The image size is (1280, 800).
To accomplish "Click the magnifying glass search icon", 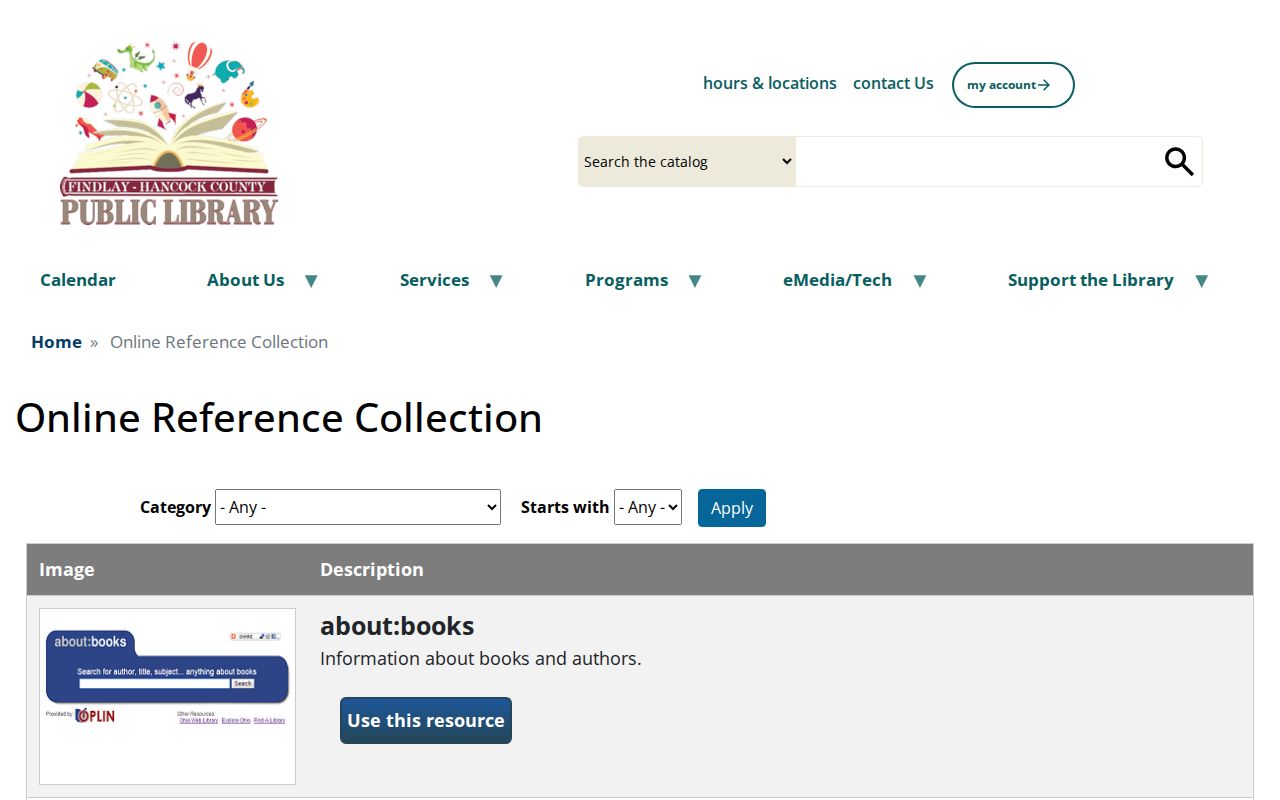I will [1179, 161].
